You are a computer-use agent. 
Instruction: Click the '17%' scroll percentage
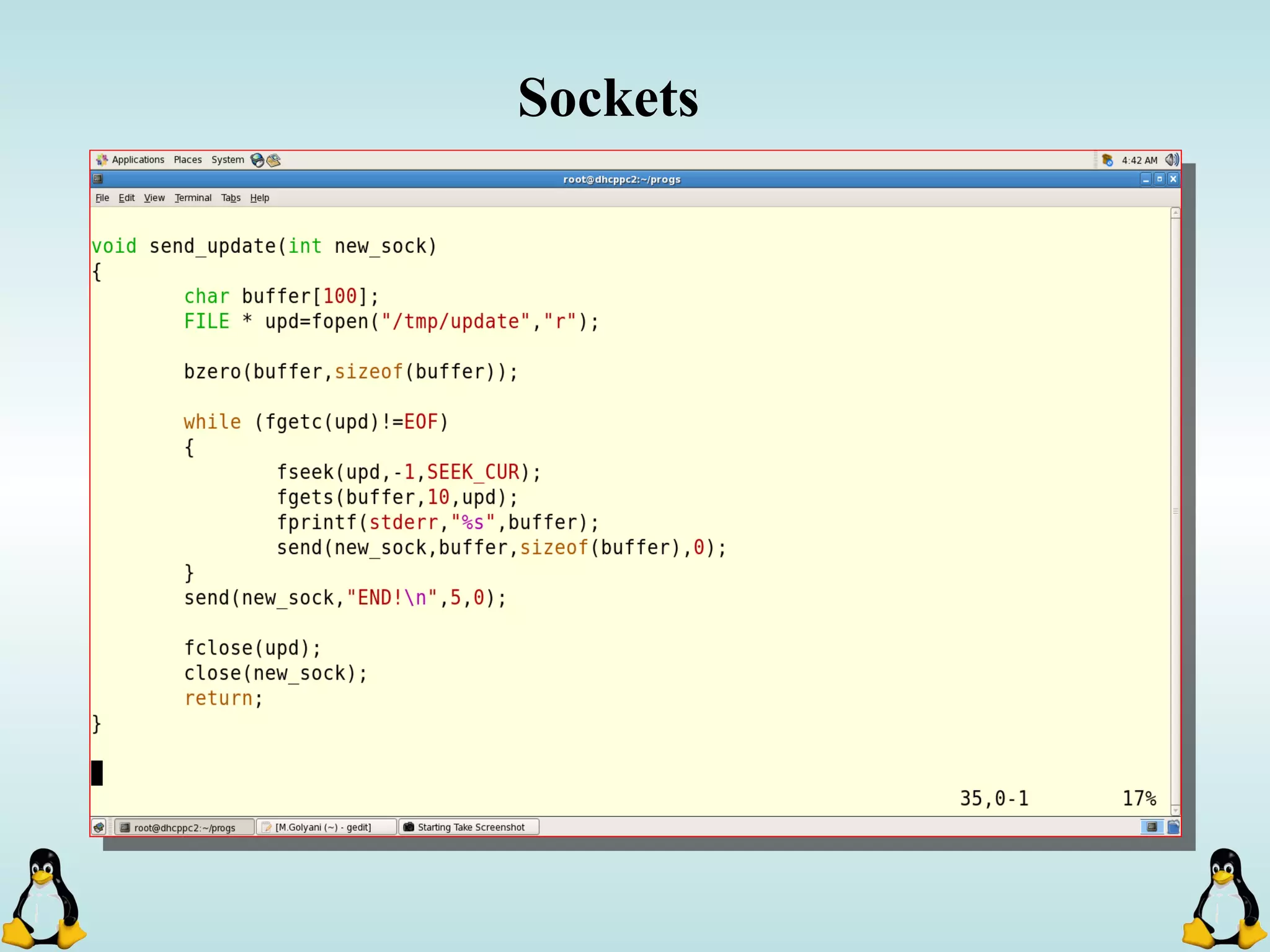coord(1139,798)
